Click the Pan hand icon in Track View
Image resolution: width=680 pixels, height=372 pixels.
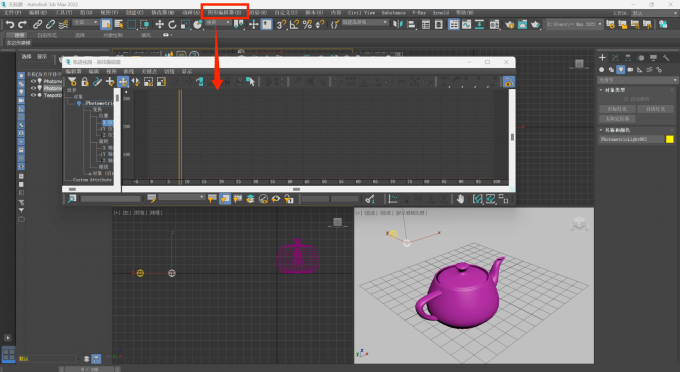click(x=460, y=199)
